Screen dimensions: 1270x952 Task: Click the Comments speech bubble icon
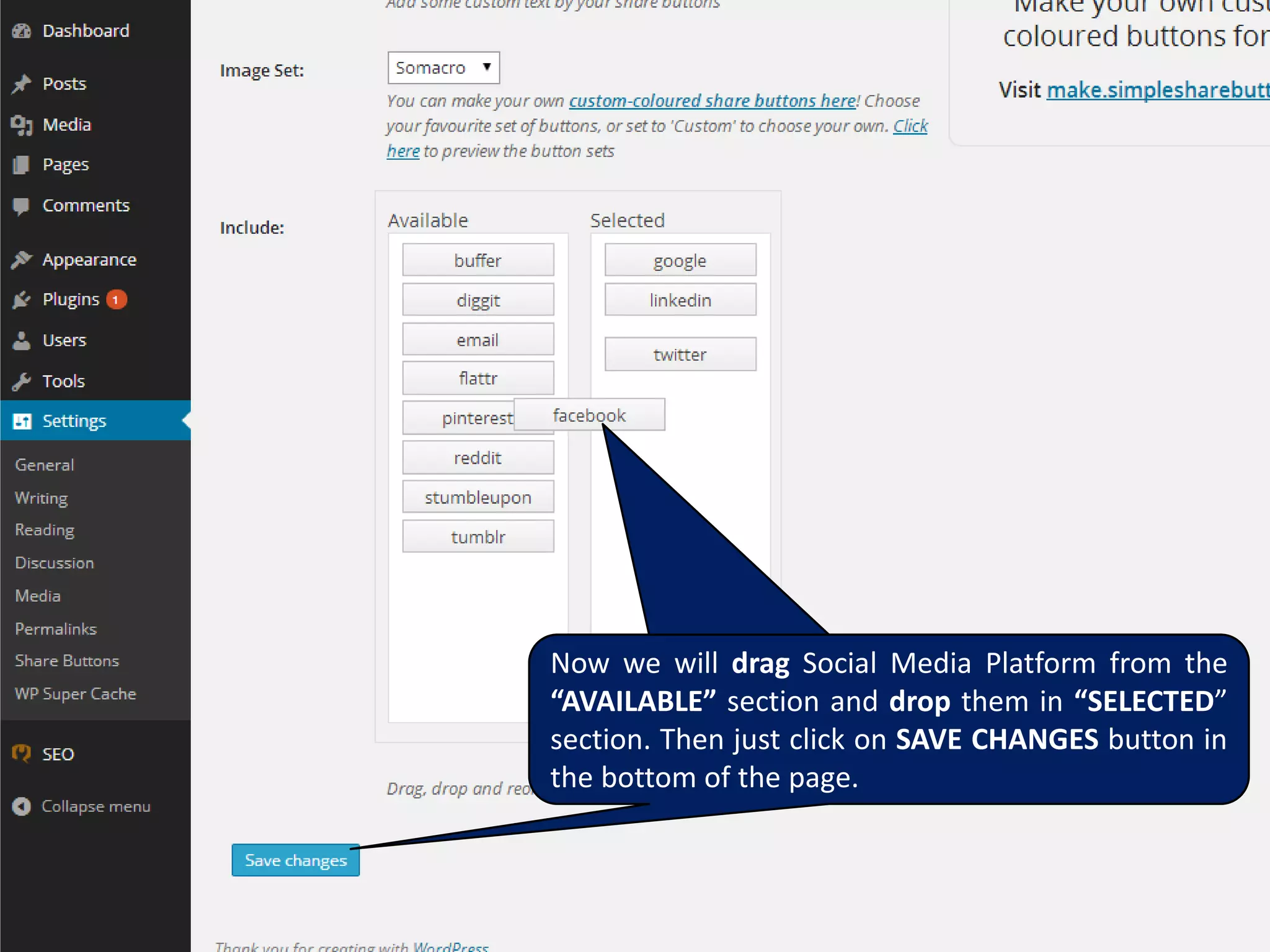(22, 206)
